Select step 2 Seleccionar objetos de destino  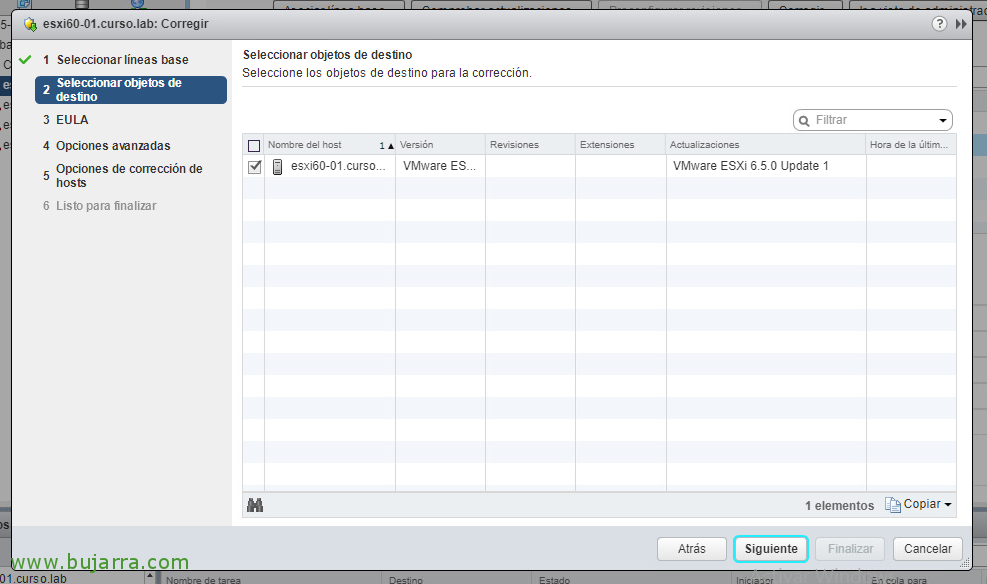pos(131,90)
